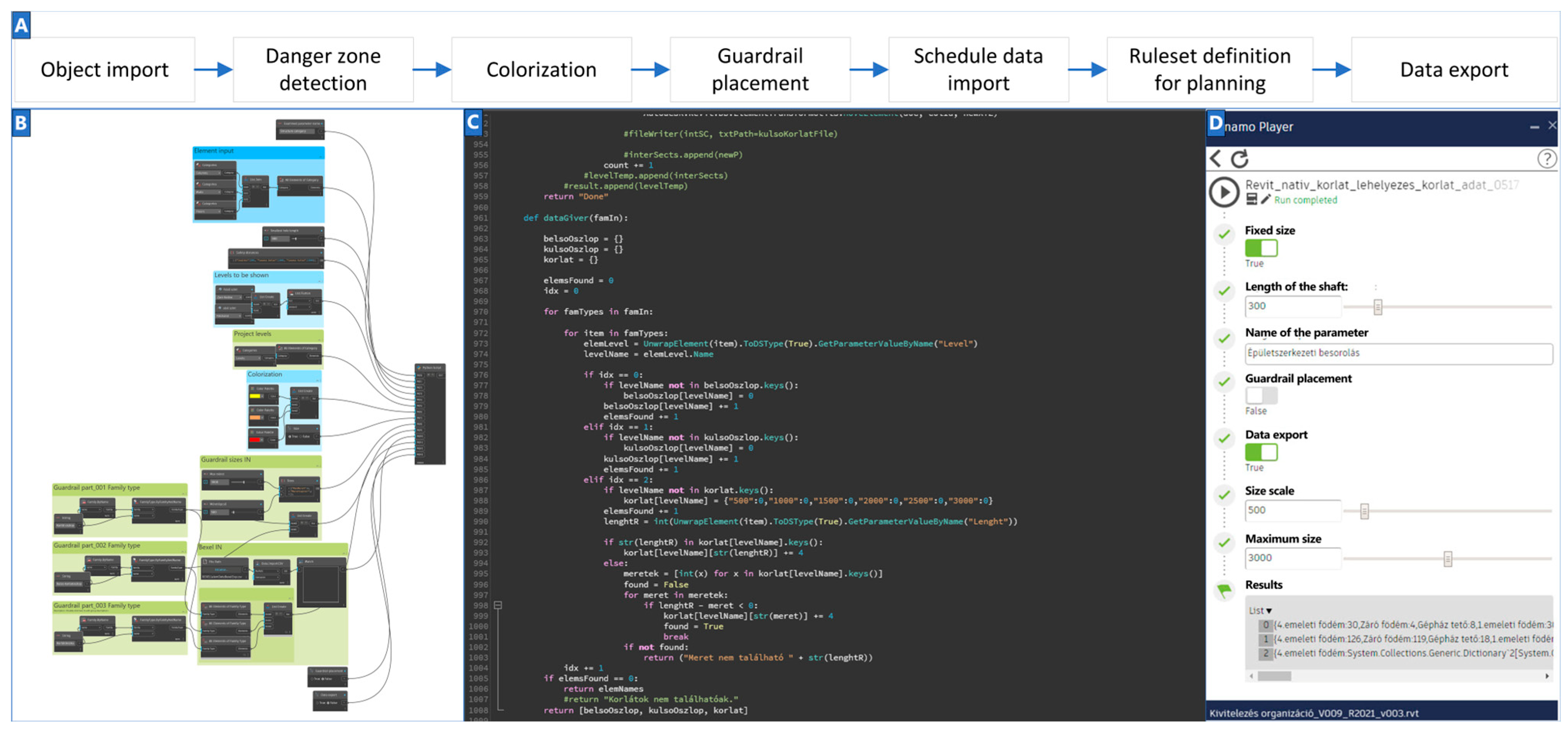Select the Guardrail placement workflow step
Screen dimensions: 1568x732
(760, 69)
